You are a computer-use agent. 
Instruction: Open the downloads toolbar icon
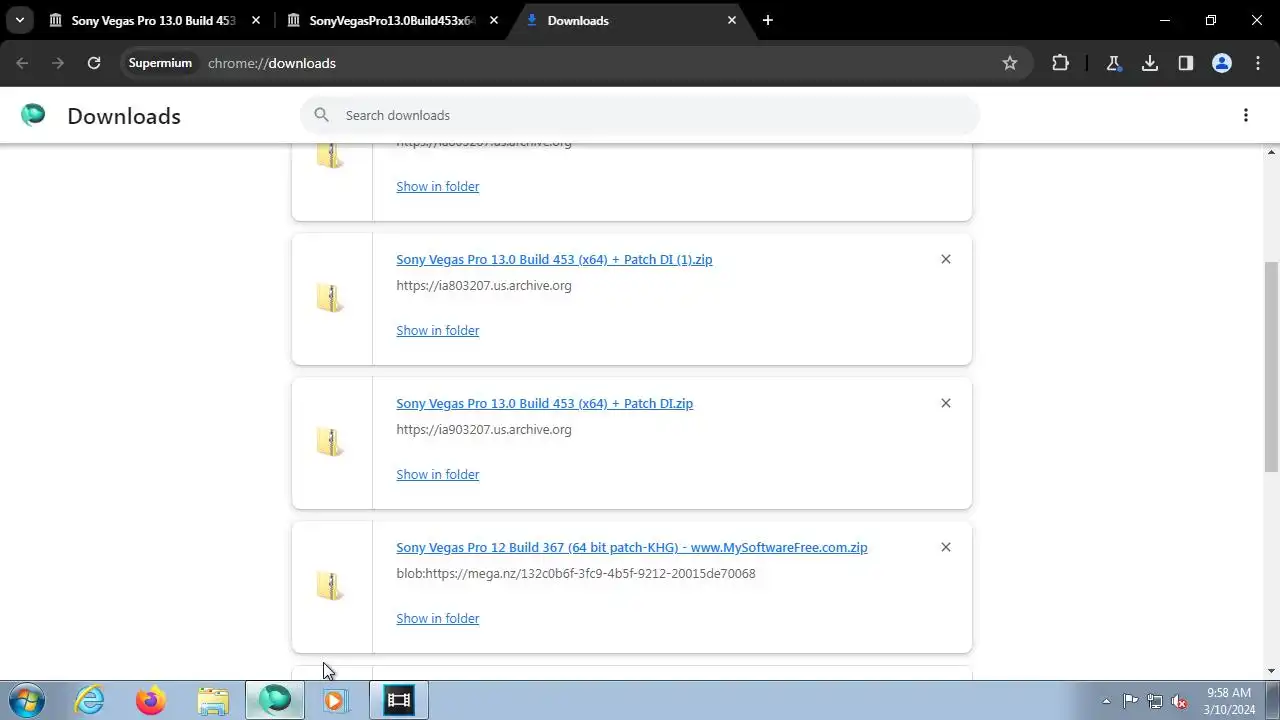[x=1150, y=63]
